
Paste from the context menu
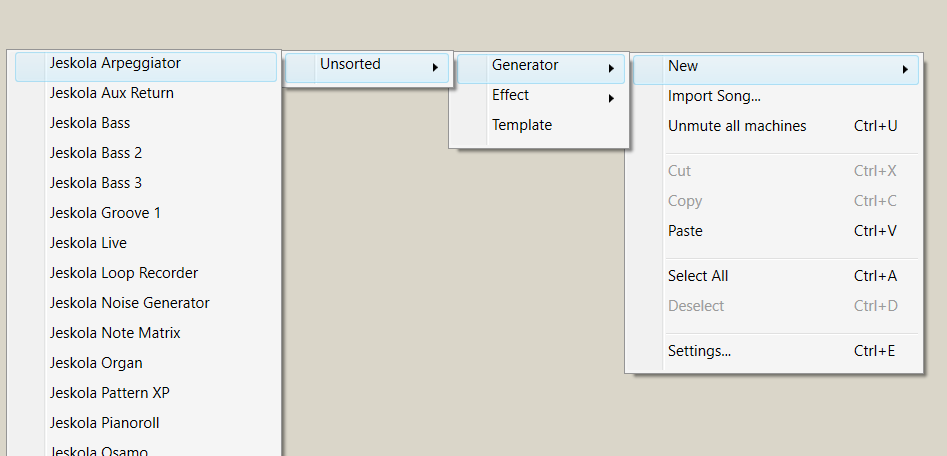coord(686,231)
